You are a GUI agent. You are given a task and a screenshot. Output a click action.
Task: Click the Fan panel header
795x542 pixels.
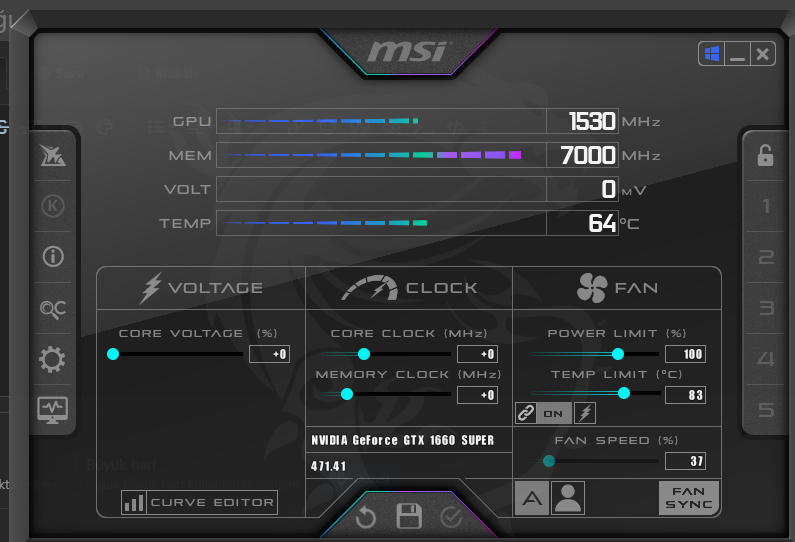coord(617,288)
